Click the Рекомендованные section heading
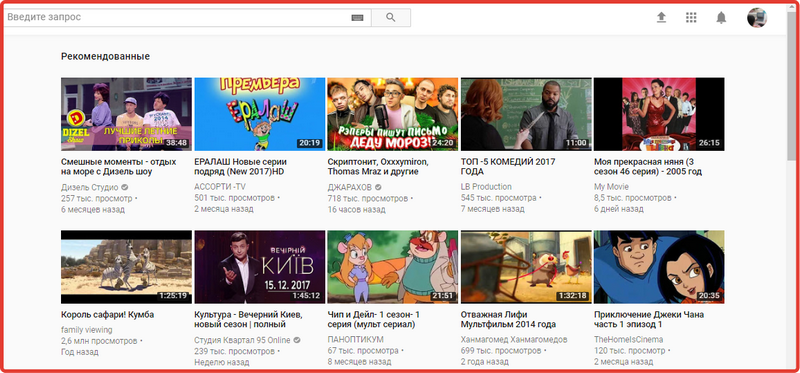This screenshot has width=800, height=373. (106, 57)
